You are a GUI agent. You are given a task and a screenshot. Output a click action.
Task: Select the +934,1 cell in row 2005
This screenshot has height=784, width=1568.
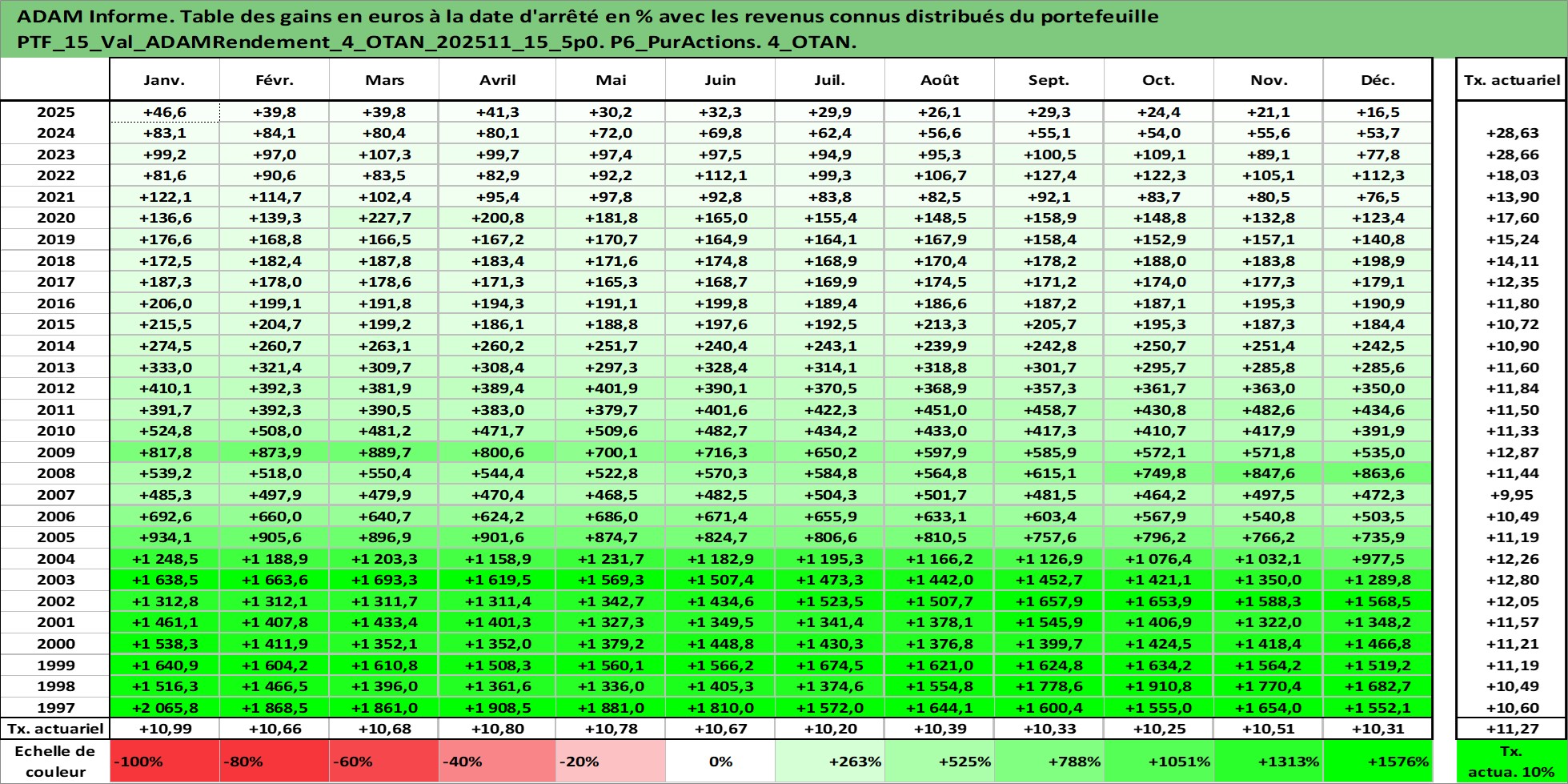(164, 537)
